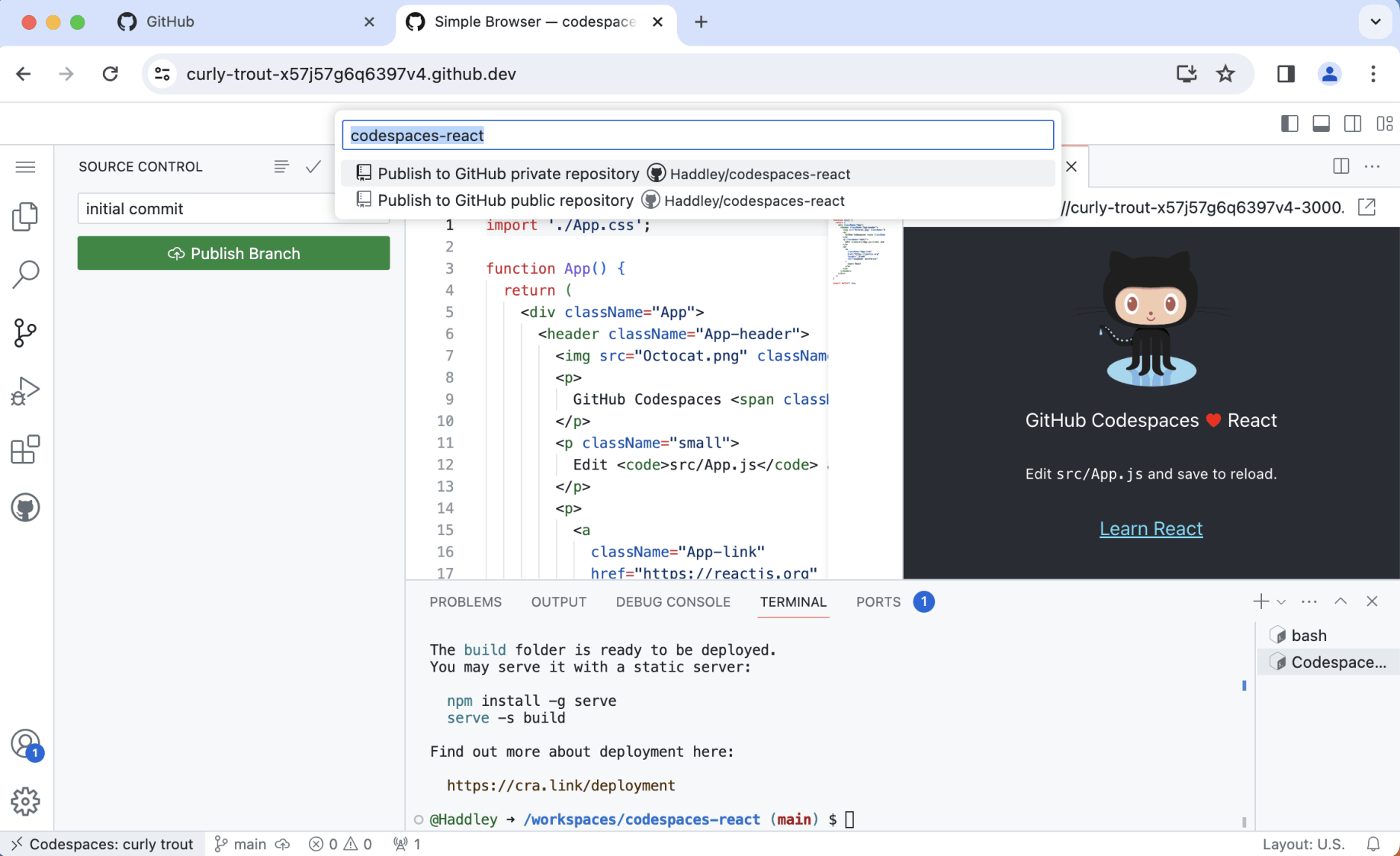Switch to the PORTS panel tab

(x=878, y=602)
